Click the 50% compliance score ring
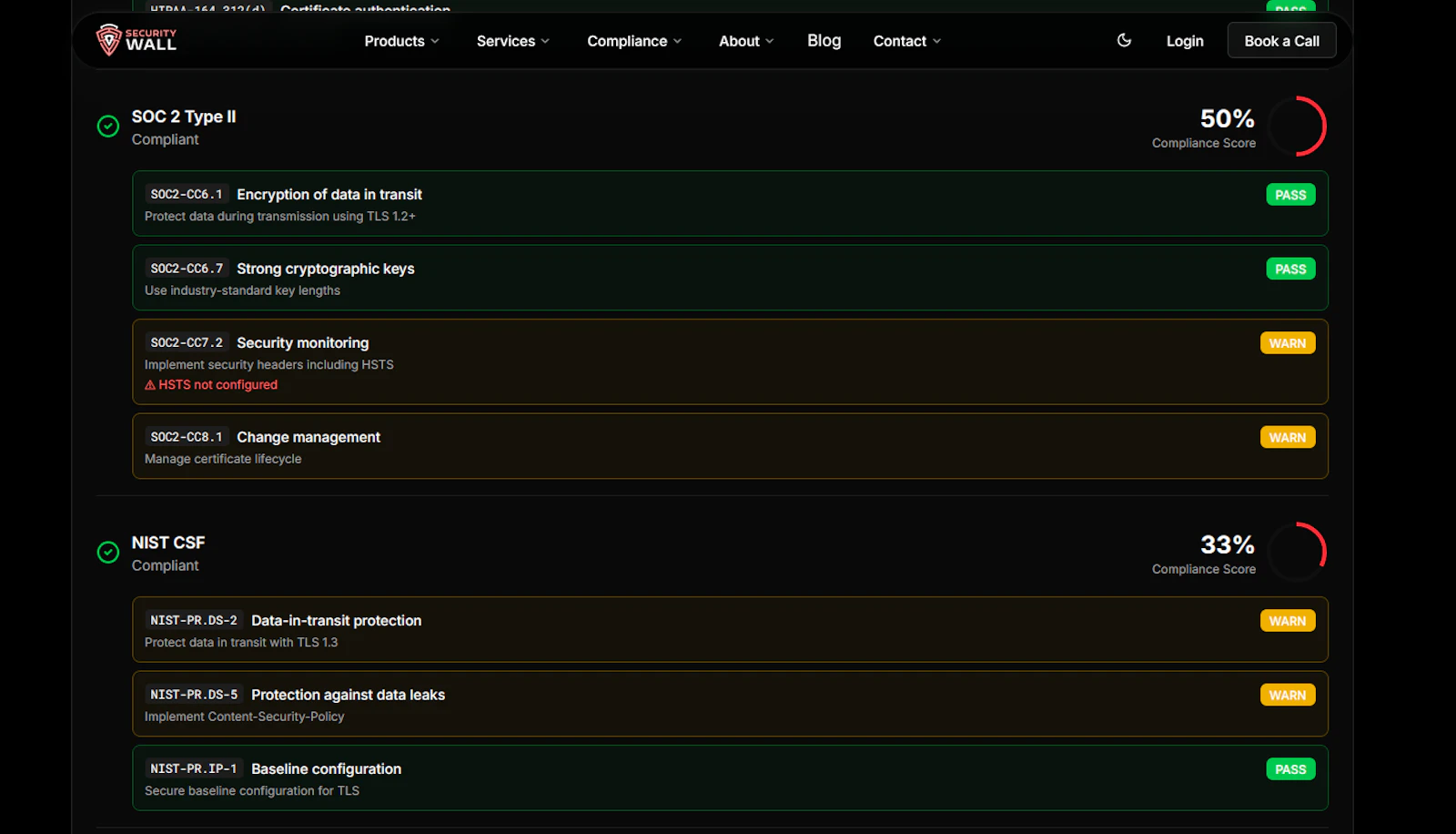This screenshot has height=834, width=1456. click(x=1297, y=127)
